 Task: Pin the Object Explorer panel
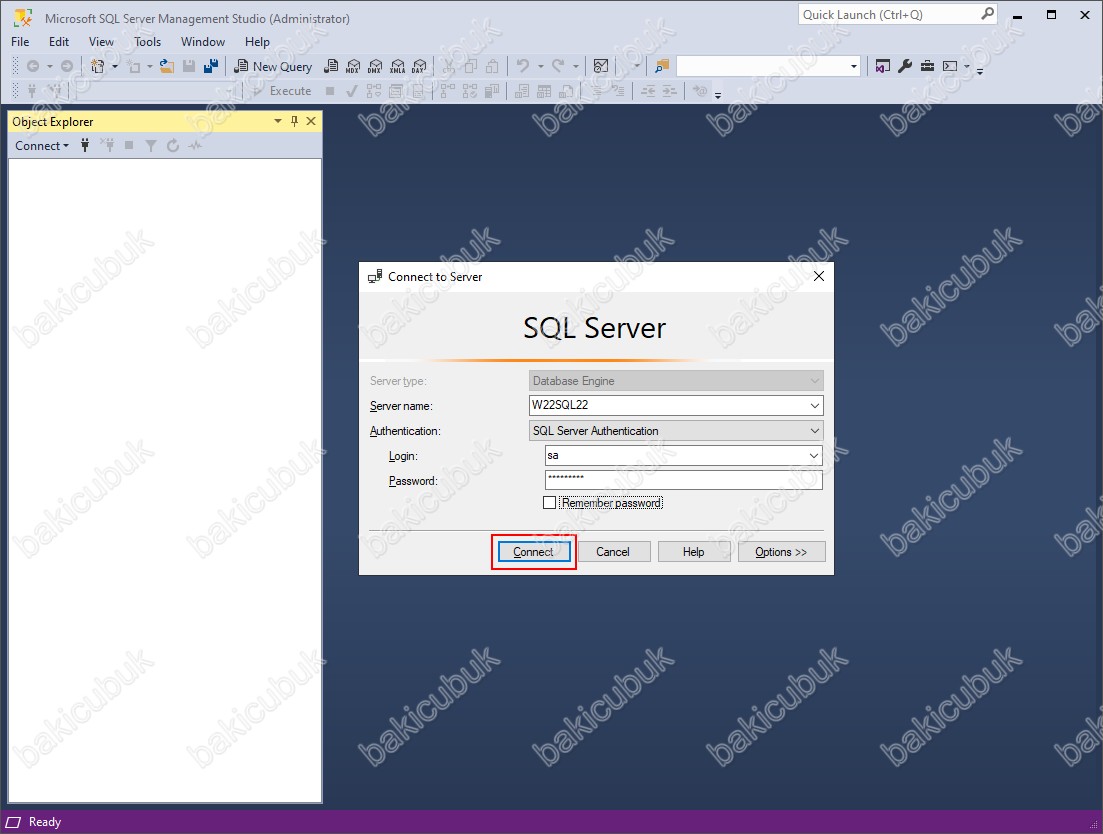295,121
